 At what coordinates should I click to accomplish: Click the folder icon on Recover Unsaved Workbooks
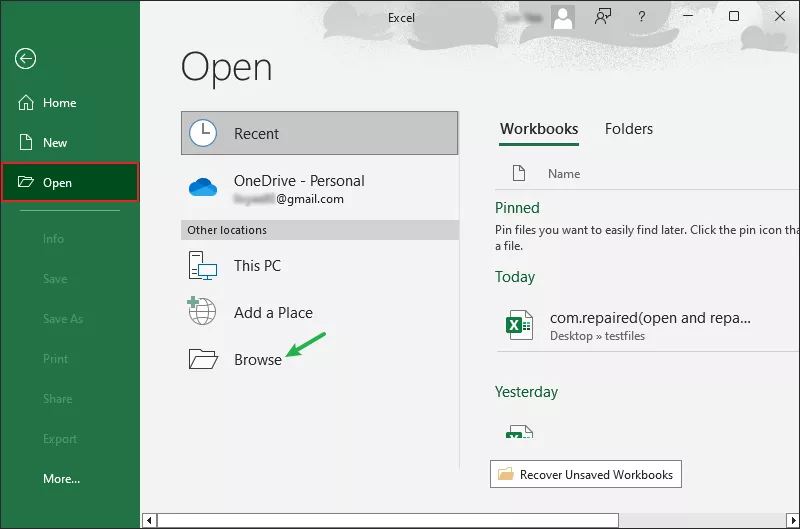506,474
